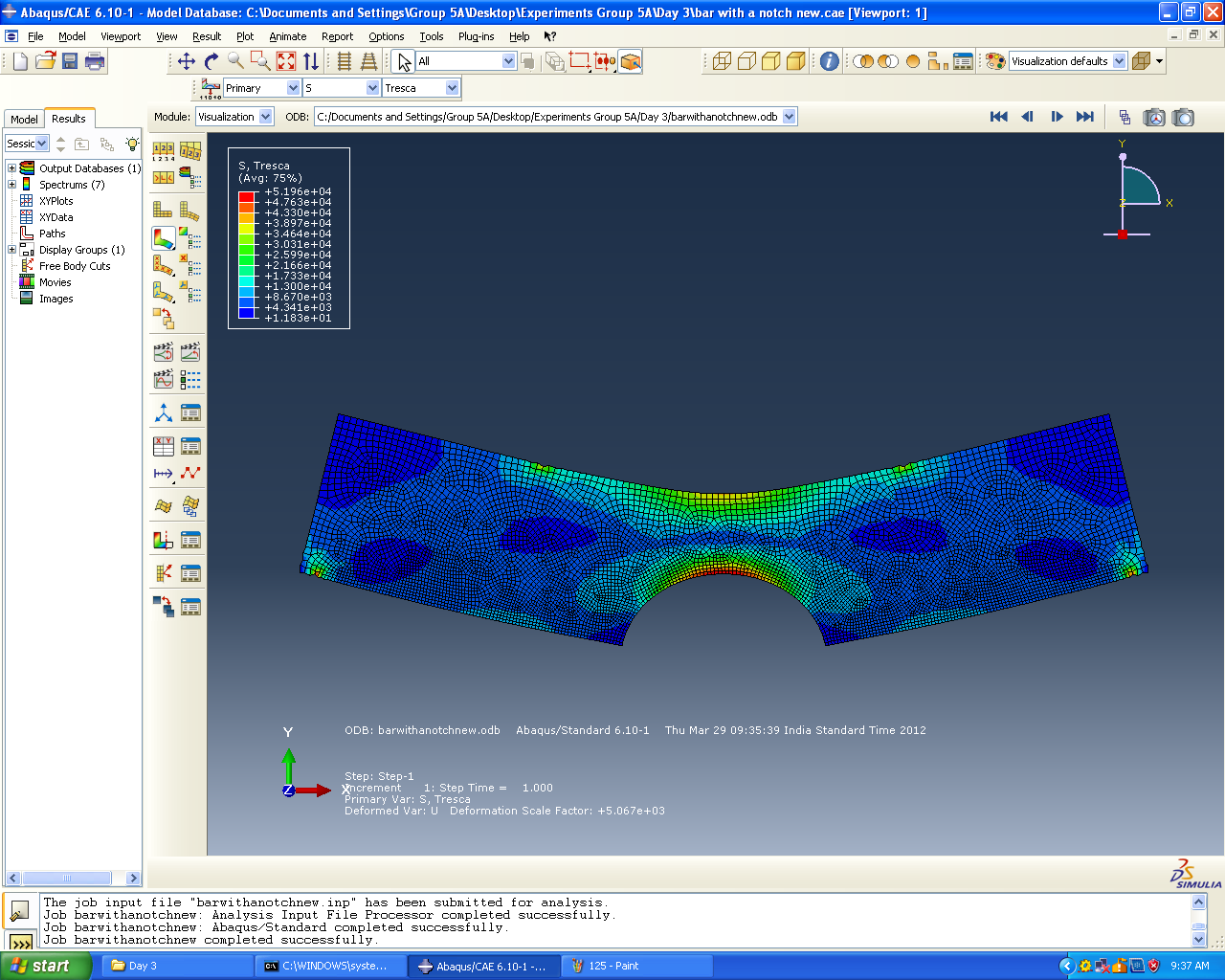Open the ODB file path dropdown
The height and width of the screenshot is (980, 1225).
tap(790, 117)
